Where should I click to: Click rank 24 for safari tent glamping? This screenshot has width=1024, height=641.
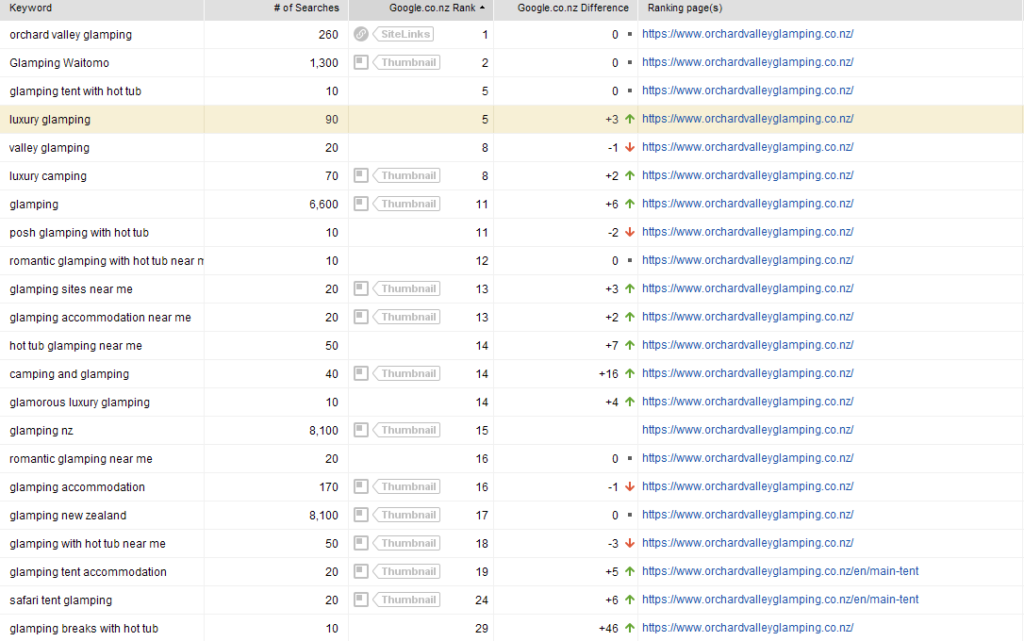click(482, 600)
